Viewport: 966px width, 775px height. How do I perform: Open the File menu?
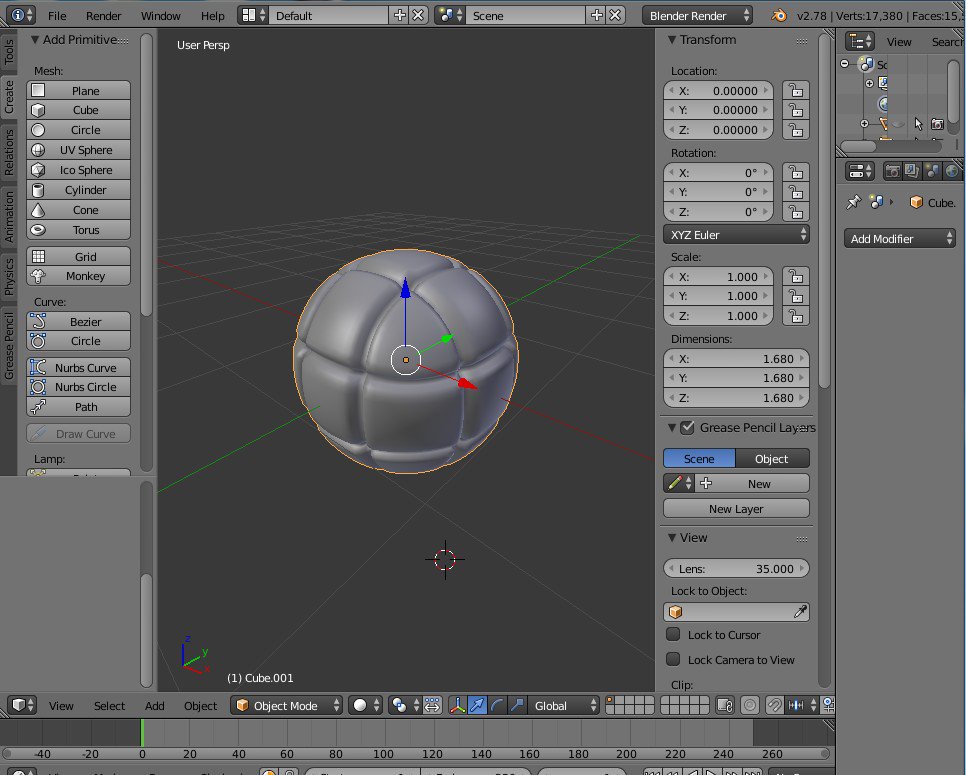(57, 15)
